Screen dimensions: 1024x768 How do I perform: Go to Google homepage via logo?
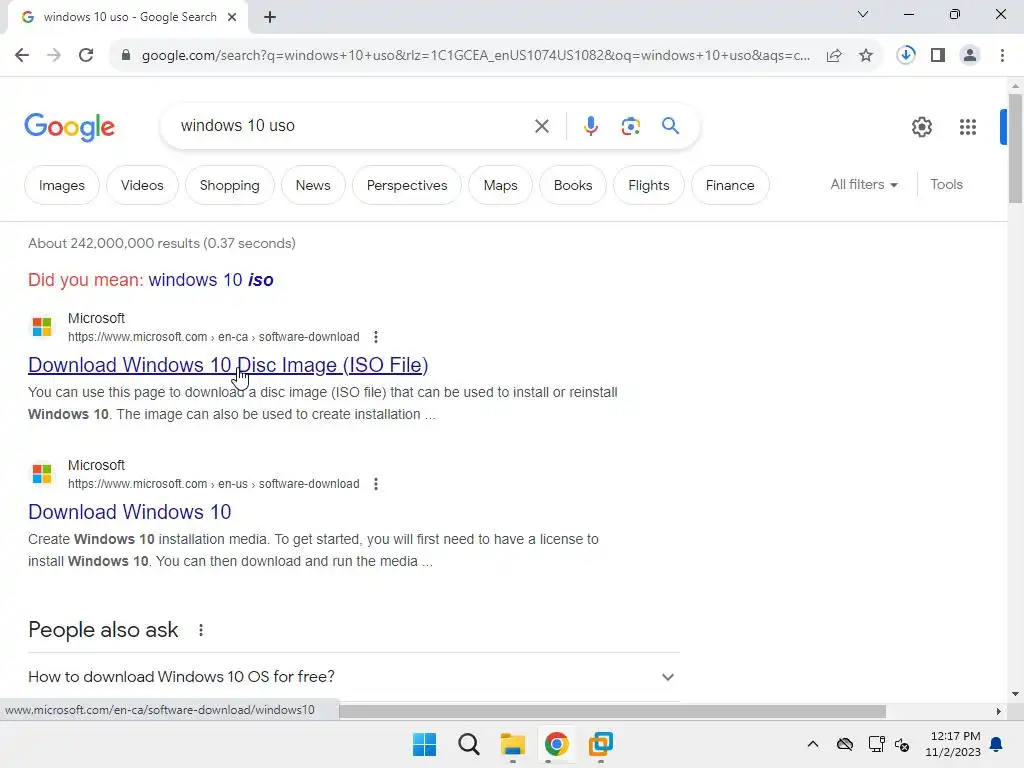tap(69, 127)
